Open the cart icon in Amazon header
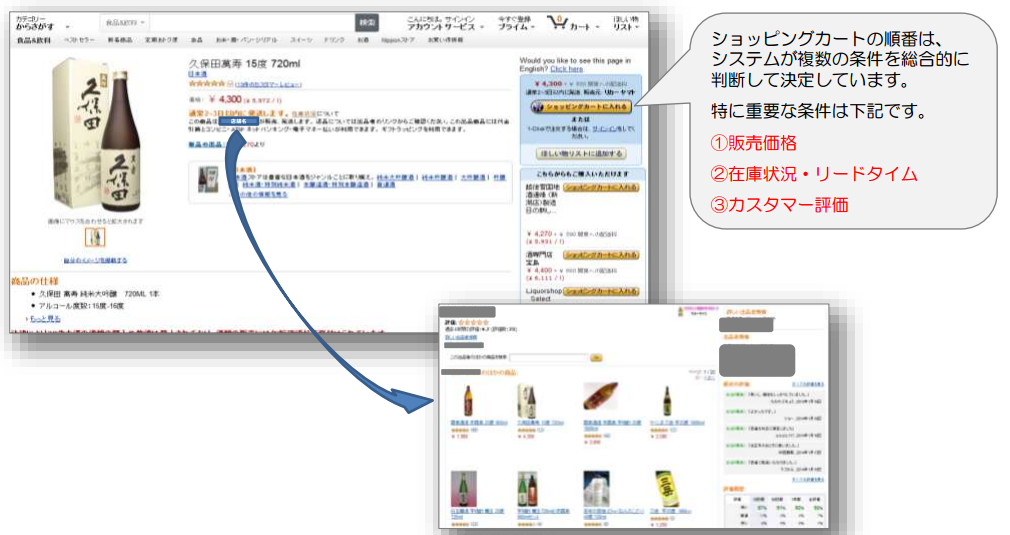Image resolution: width=1010 pixels, height=535 pixels. click(557, 23)
